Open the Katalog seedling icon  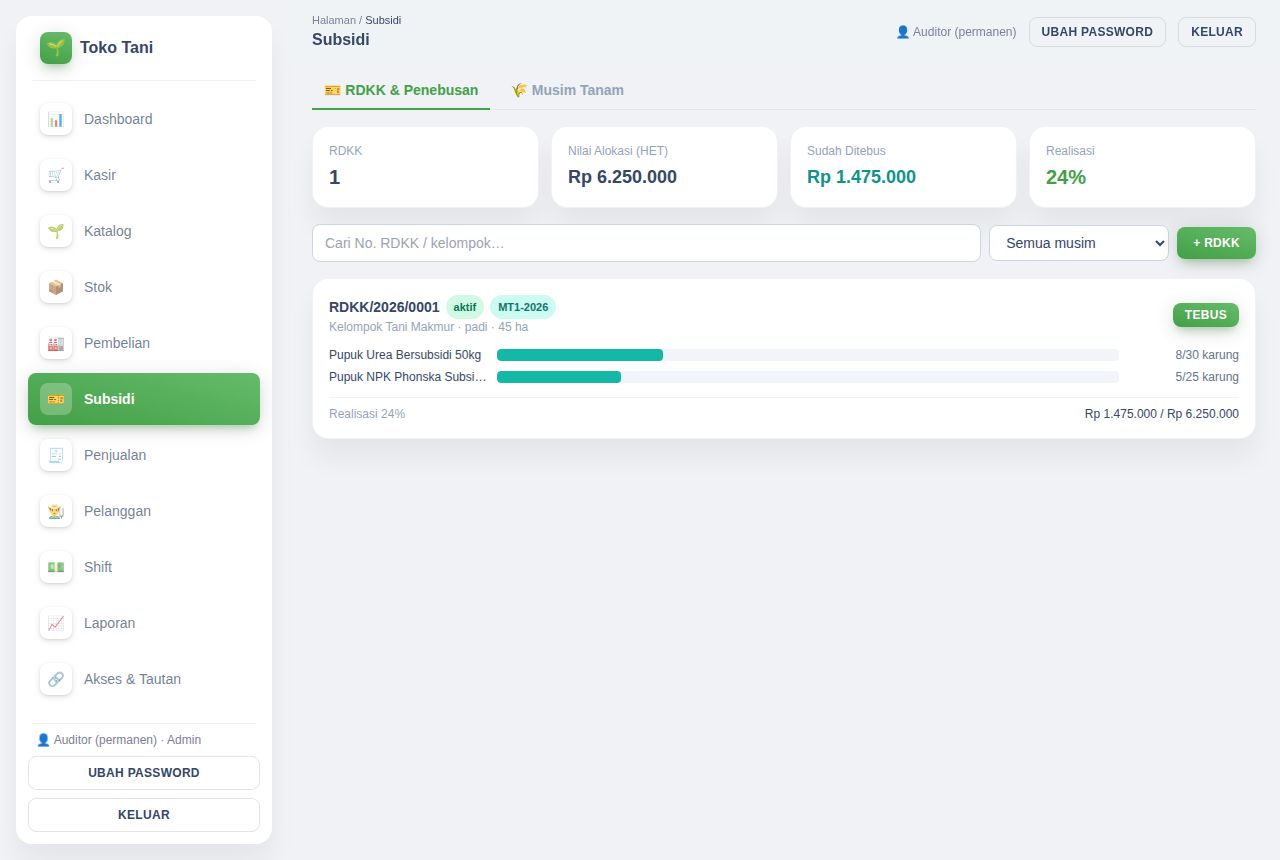[x=56, y=231]
